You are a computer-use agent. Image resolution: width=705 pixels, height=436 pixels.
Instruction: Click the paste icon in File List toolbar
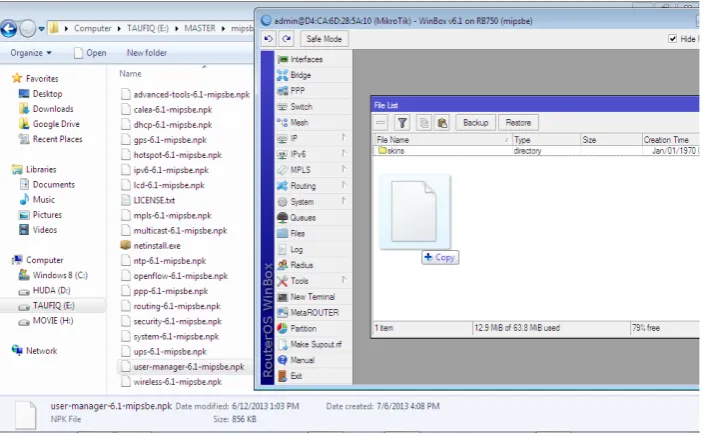[x=442, y=123]
